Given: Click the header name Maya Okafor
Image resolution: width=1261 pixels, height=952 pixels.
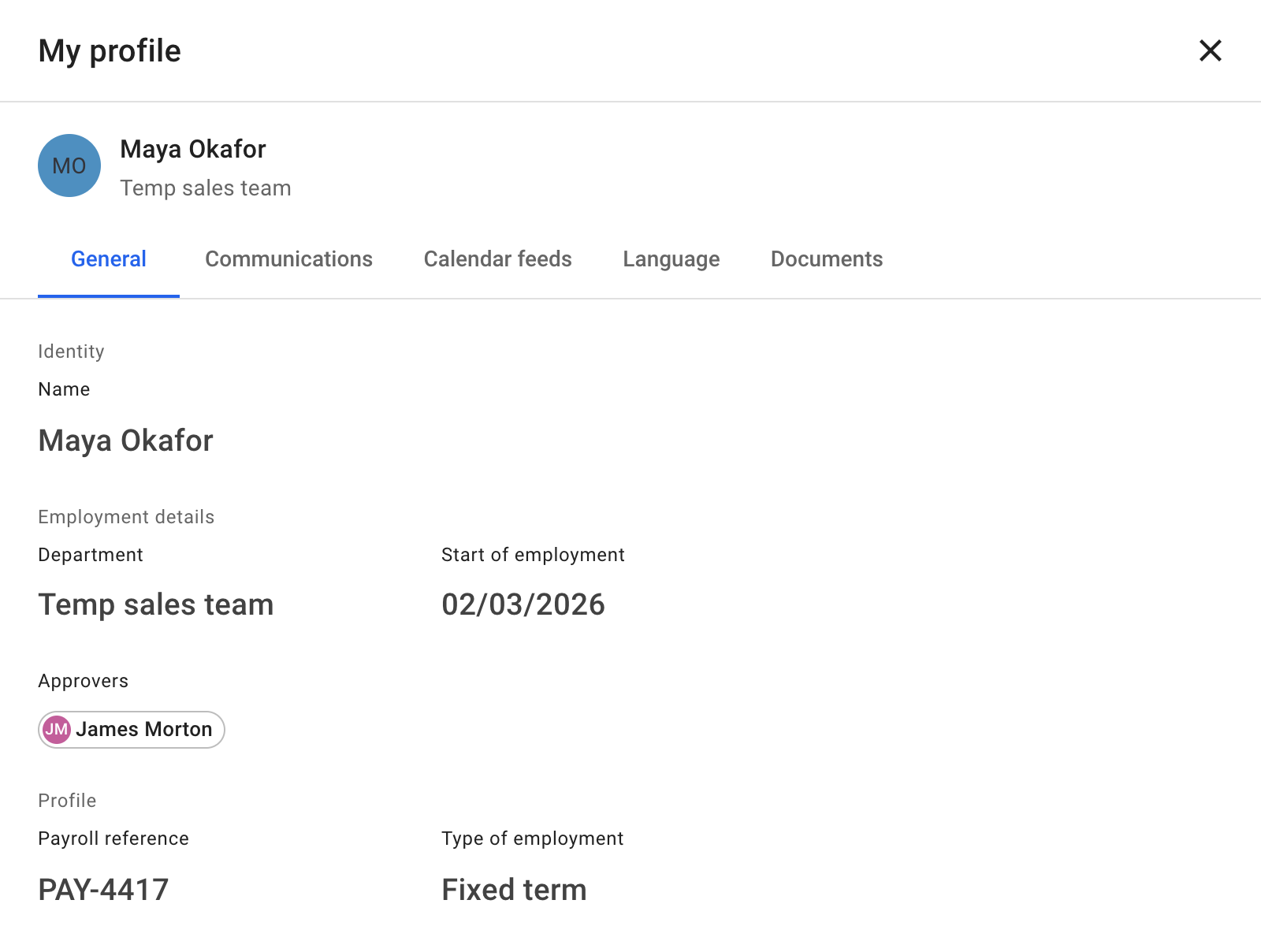Looking at the screenshot, I should [193, 149].
